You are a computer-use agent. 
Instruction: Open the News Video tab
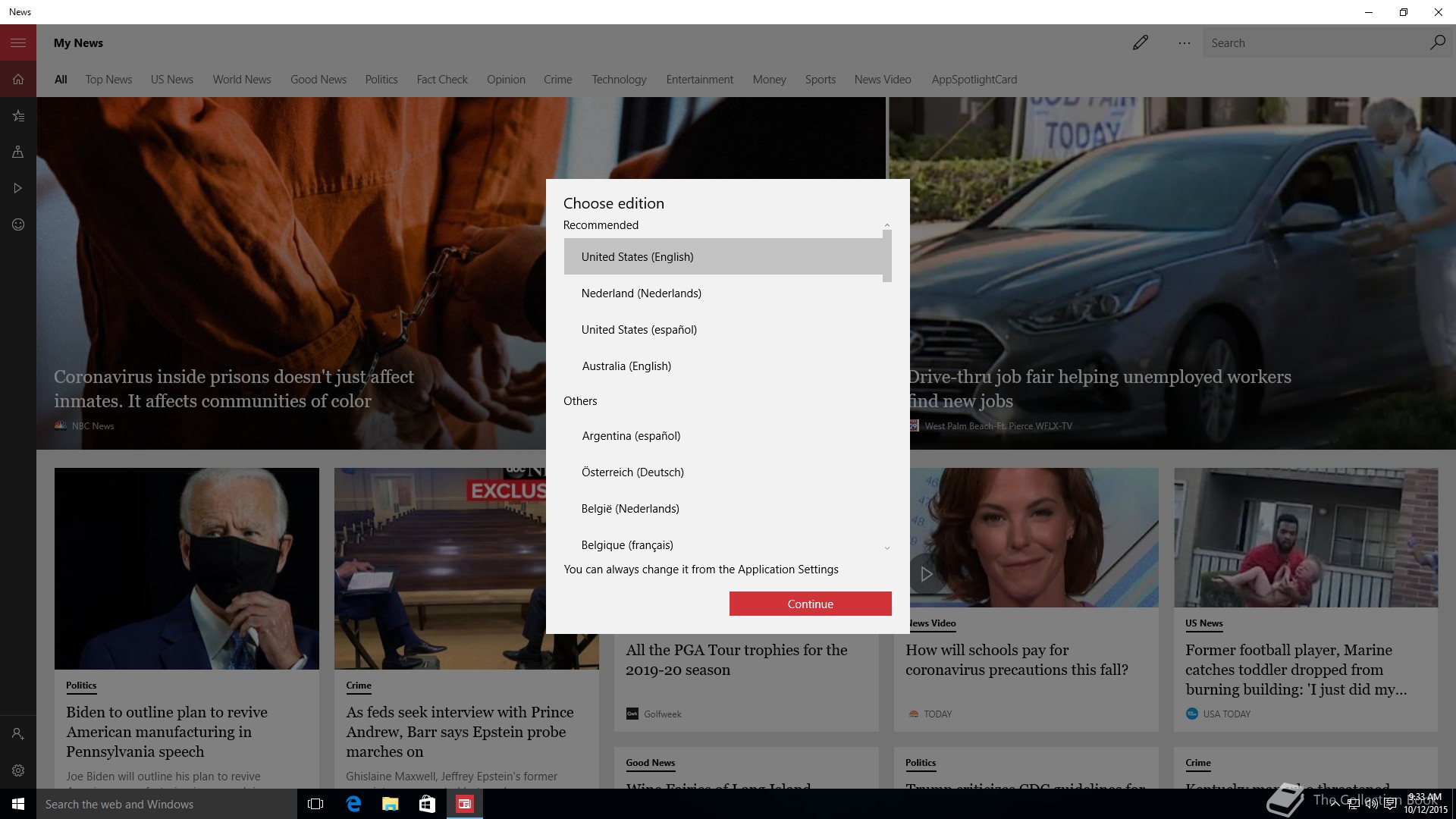click(x=883, y=80)
